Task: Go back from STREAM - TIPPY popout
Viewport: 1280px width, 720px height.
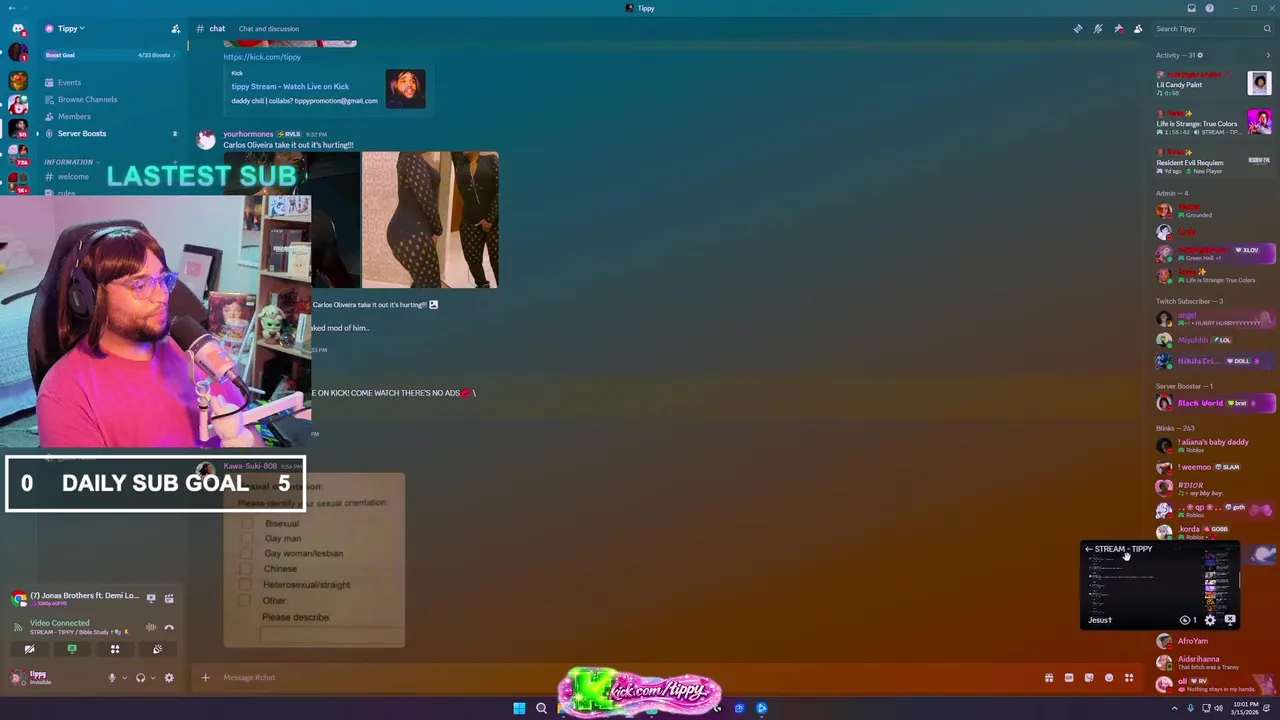Action: pos(1089,549)
